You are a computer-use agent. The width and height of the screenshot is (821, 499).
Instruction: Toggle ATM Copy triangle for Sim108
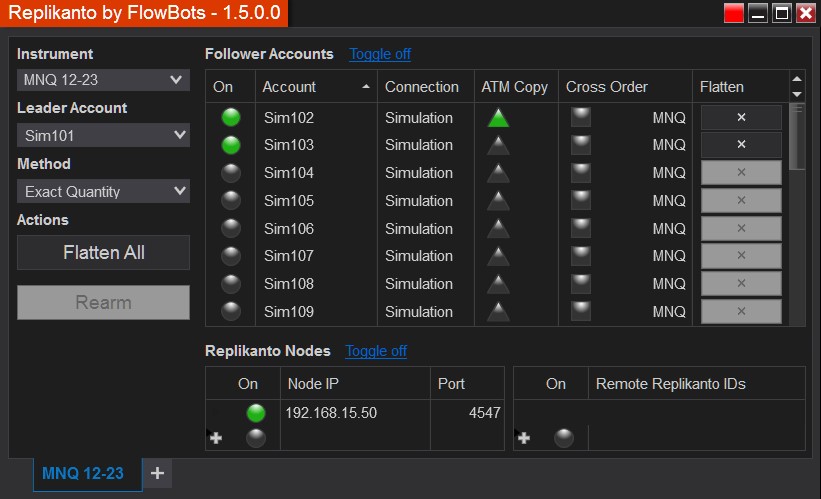tap(498, 284)
